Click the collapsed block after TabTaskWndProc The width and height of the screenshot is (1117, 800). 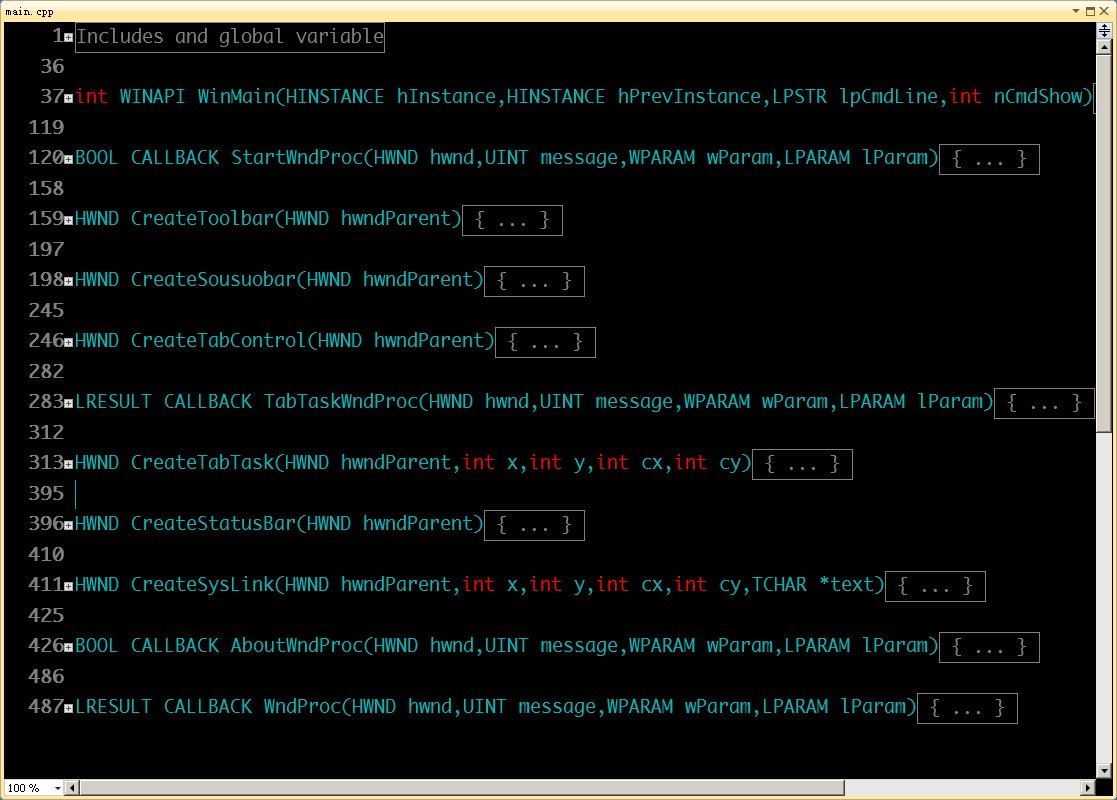(x=1044, y=403)
